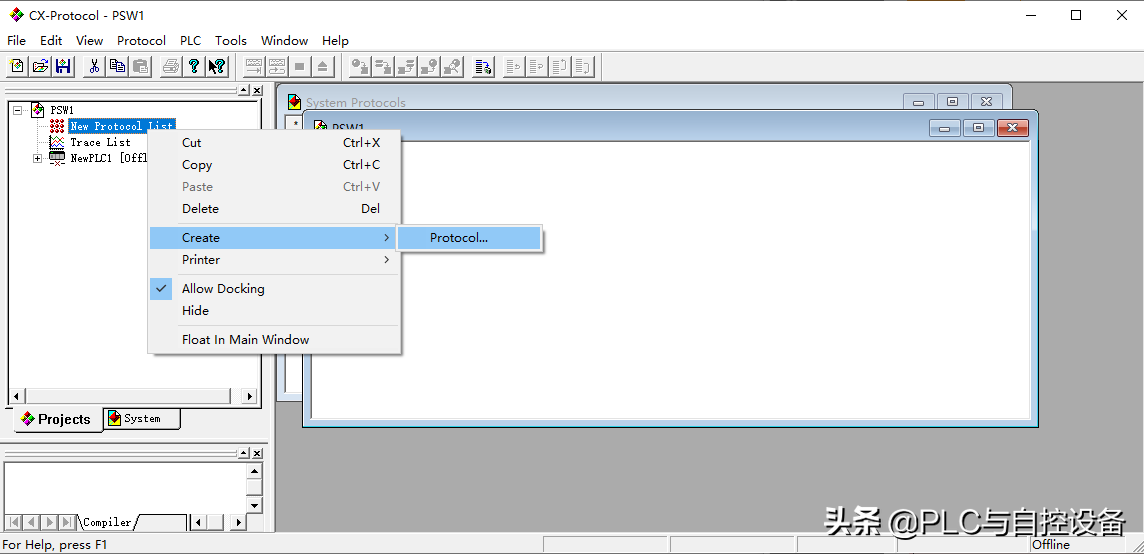
Task: Click the New project toolbar icon
Action: pos(17,66)
